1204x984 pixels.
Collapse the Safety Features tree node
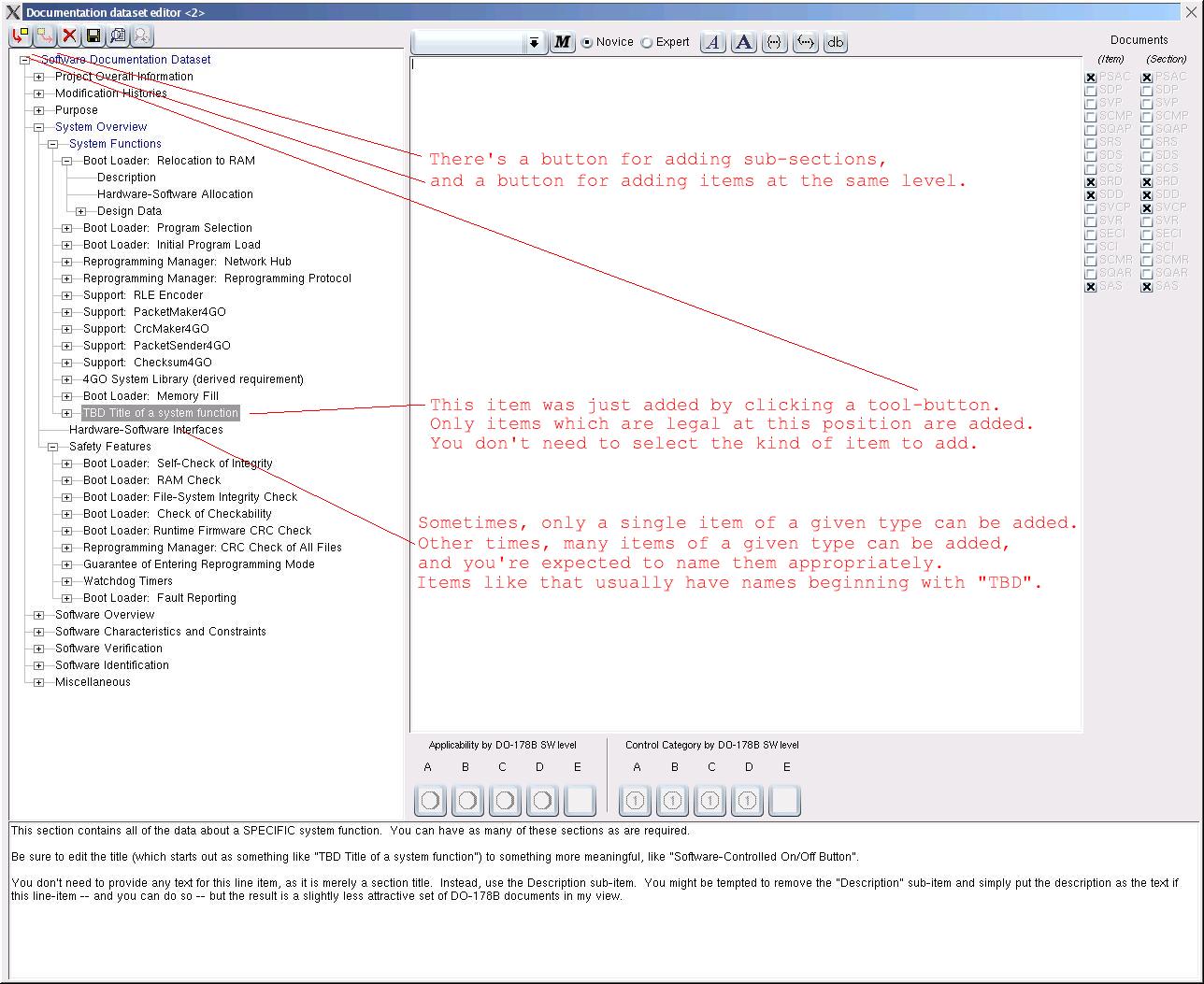pos(52,447)
